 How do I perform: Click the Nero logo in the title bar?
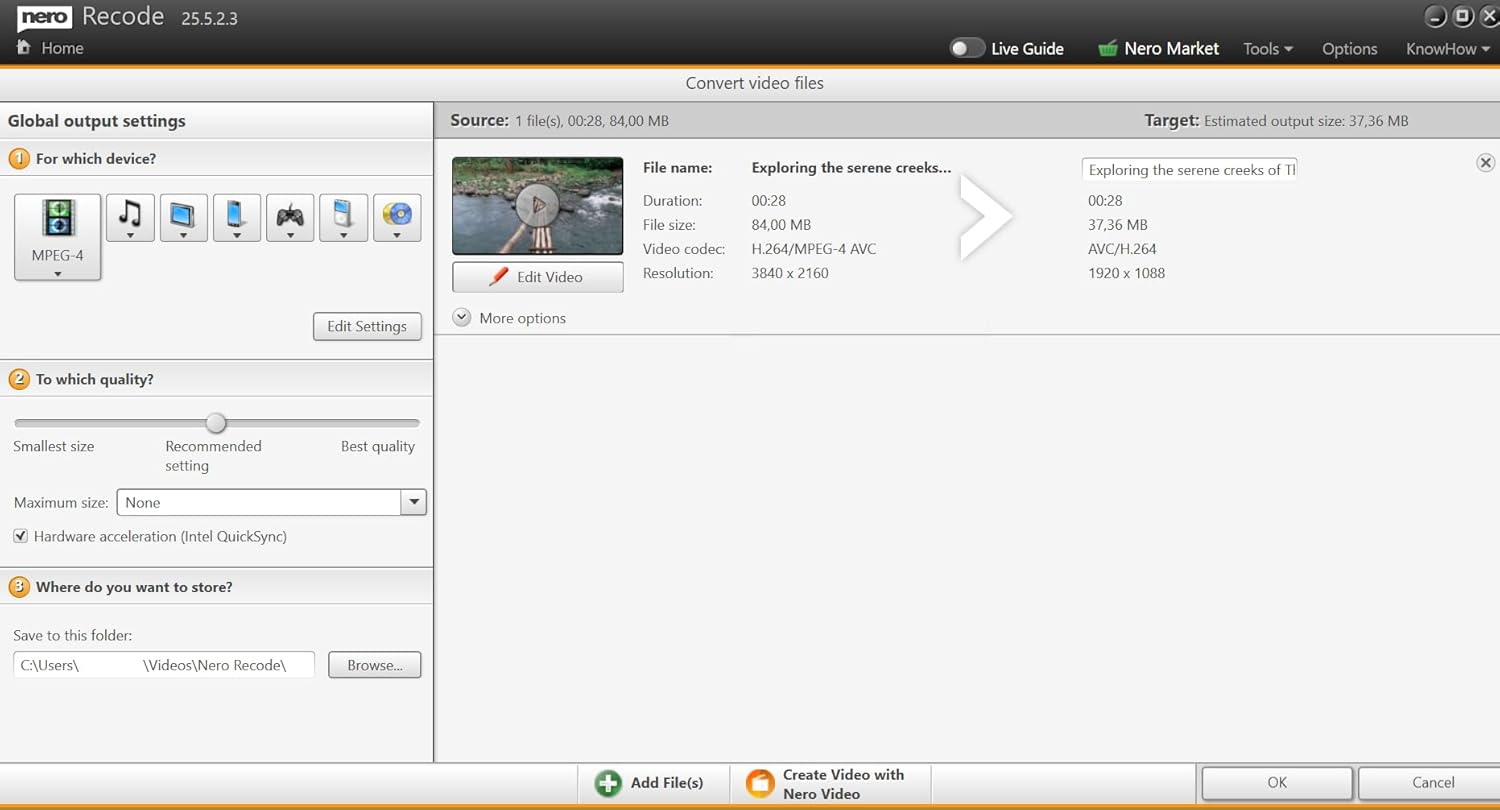click(44, 17)
